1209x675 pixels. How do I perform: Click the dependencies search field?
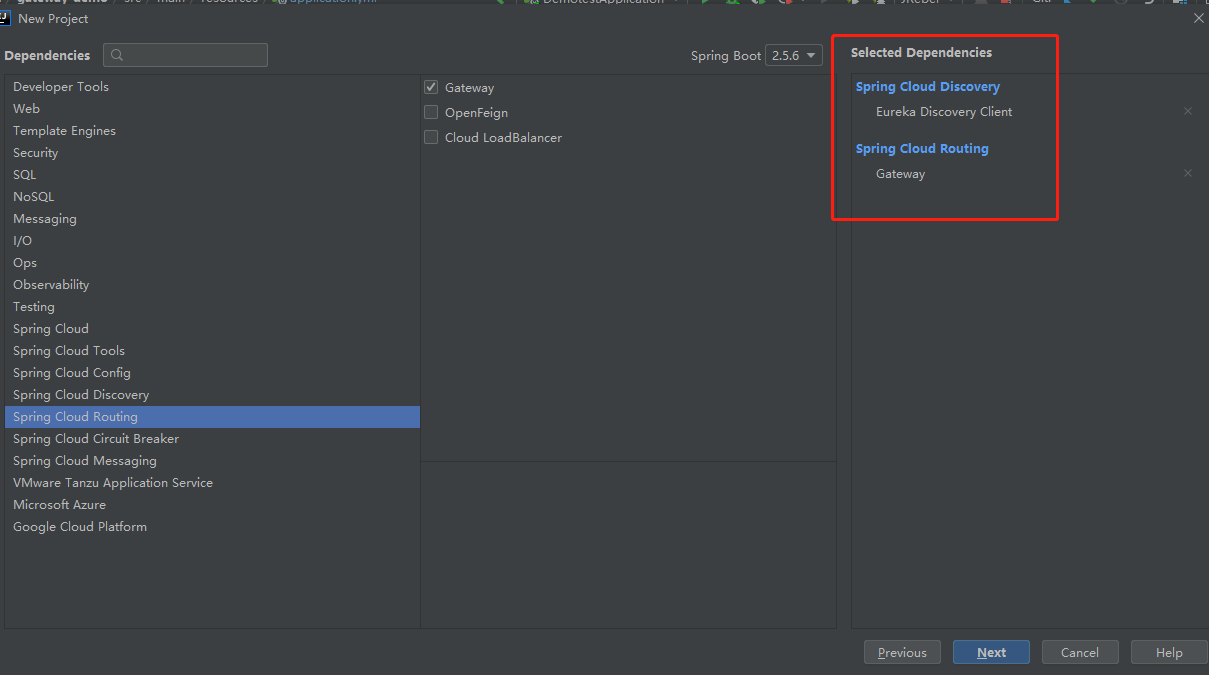(185, 55)
